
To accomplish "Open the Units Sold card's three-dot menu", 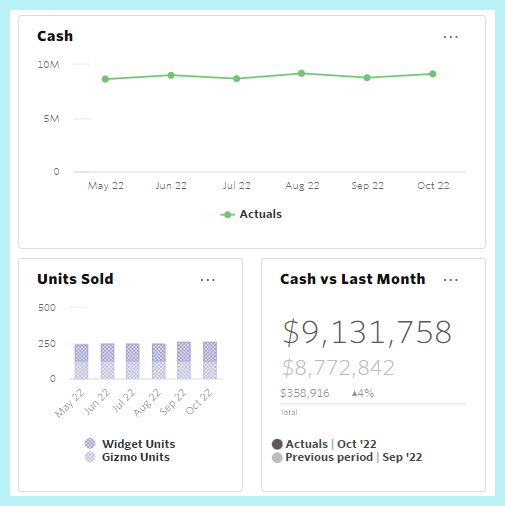I will tap(208, 280).
